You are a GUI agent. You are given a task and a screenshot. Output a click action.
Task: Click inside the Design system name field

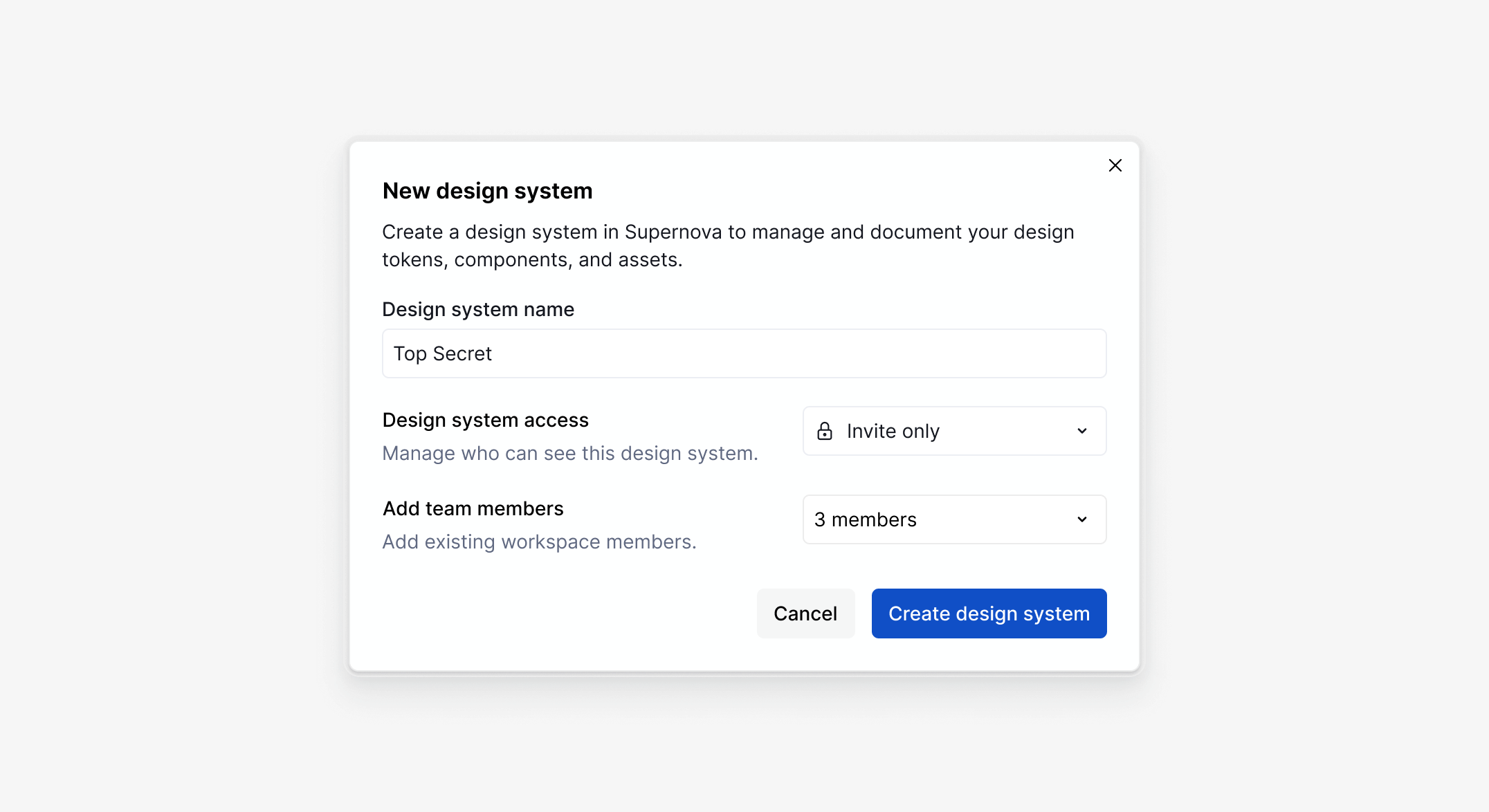[x=743, y=353]
